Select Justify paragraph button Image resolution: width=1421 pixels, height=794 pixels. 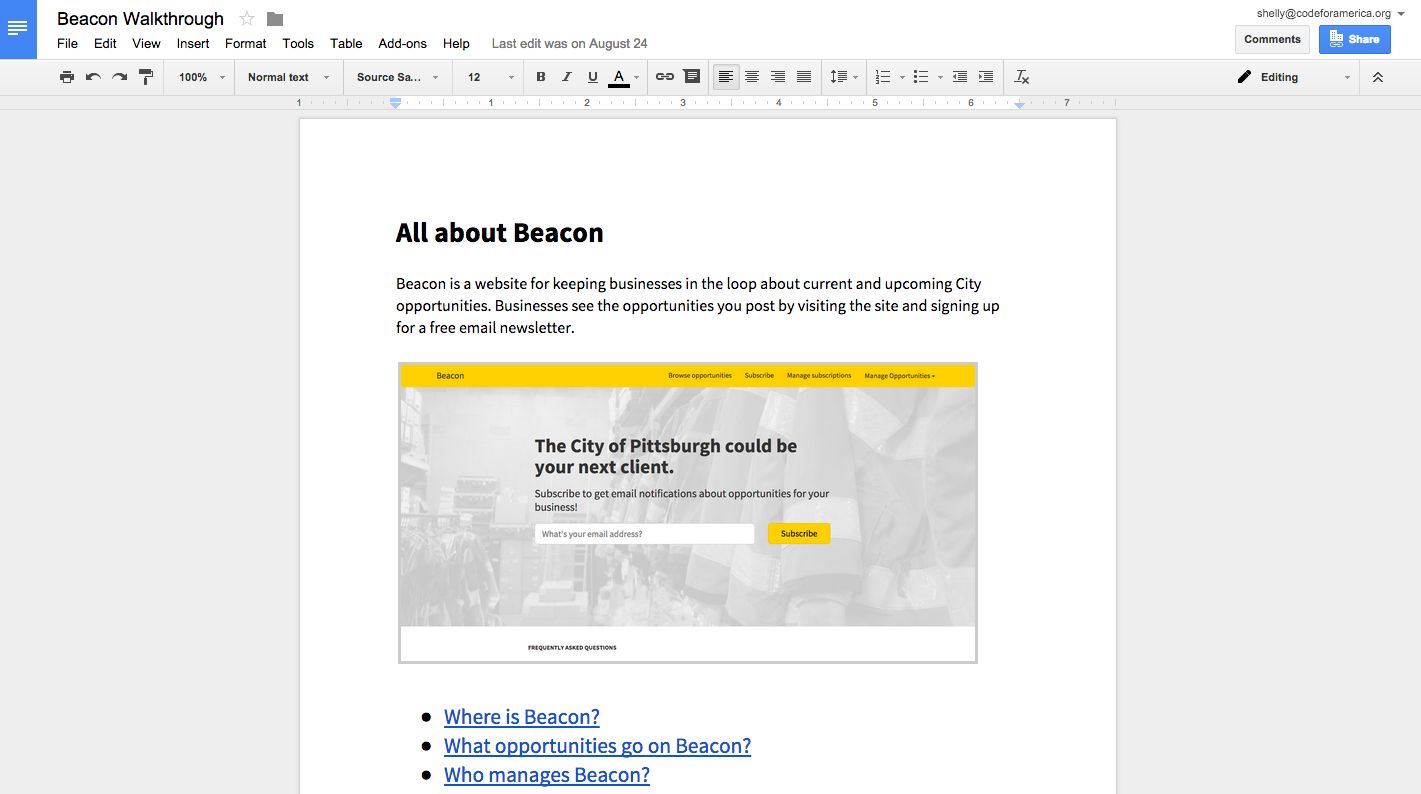coord(804,77)
